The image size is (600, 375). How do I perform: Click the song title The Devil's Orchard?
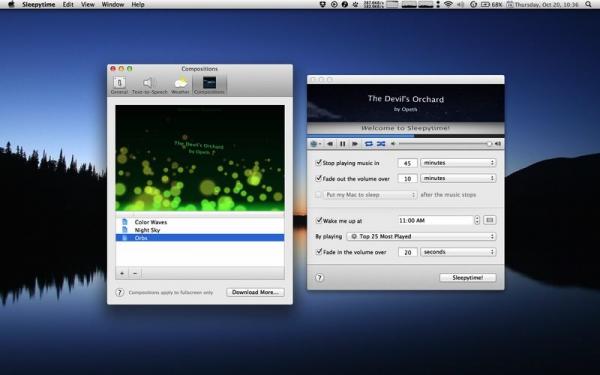(x=406, y=99)
